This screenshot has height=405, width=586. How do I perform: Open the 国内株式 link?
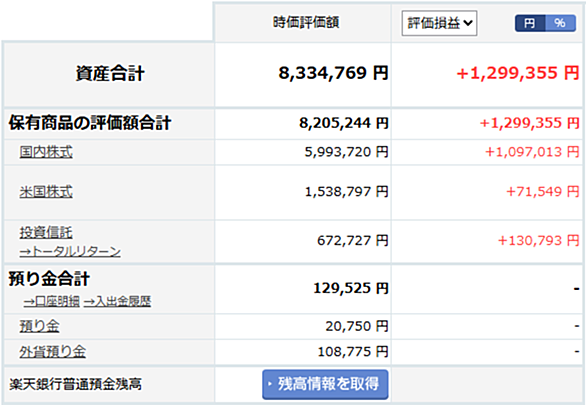coord(46,152)
